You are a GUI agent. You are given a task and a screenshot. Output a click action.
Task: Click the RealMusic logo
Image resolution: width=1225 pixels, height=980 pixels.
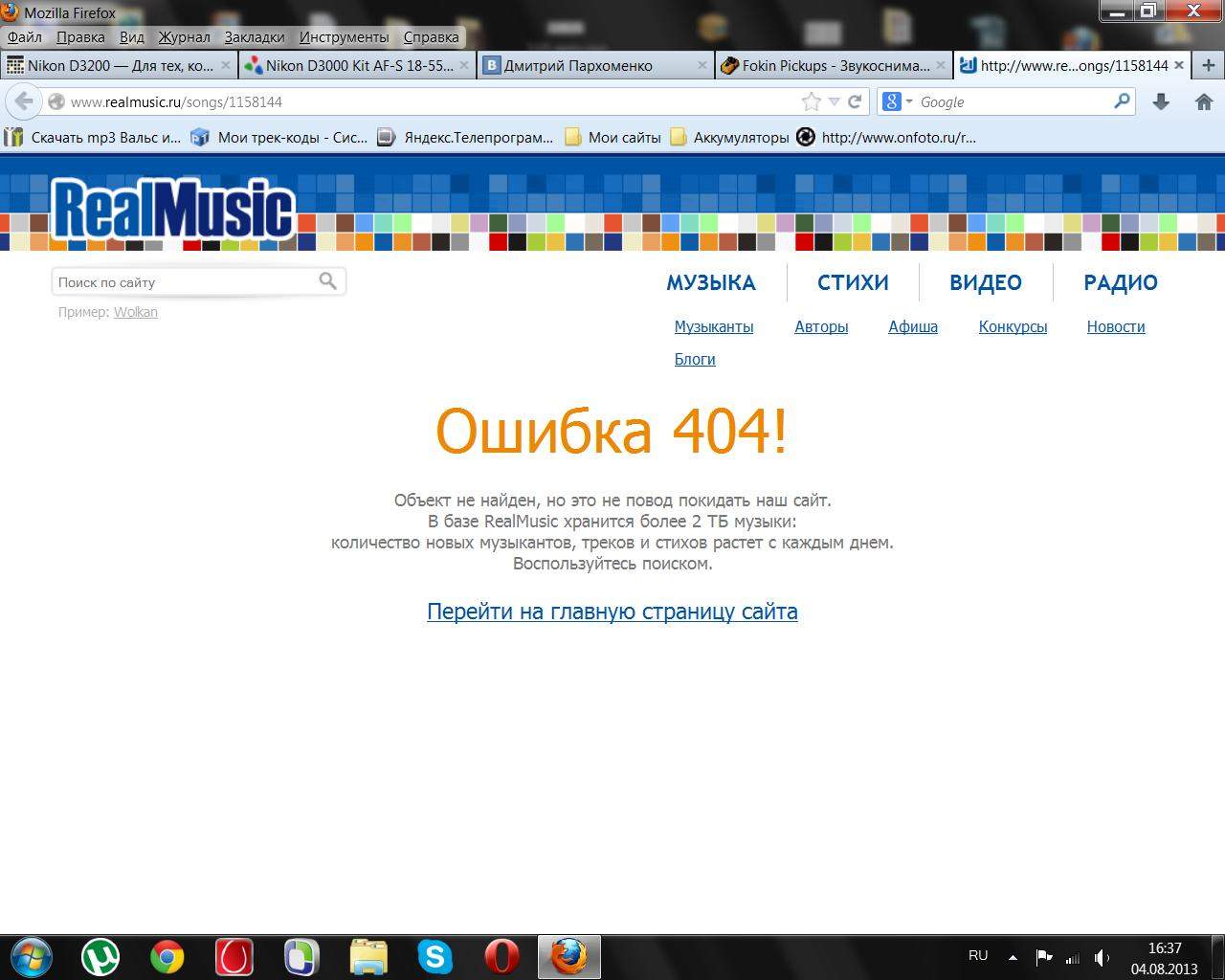[172, 211]
